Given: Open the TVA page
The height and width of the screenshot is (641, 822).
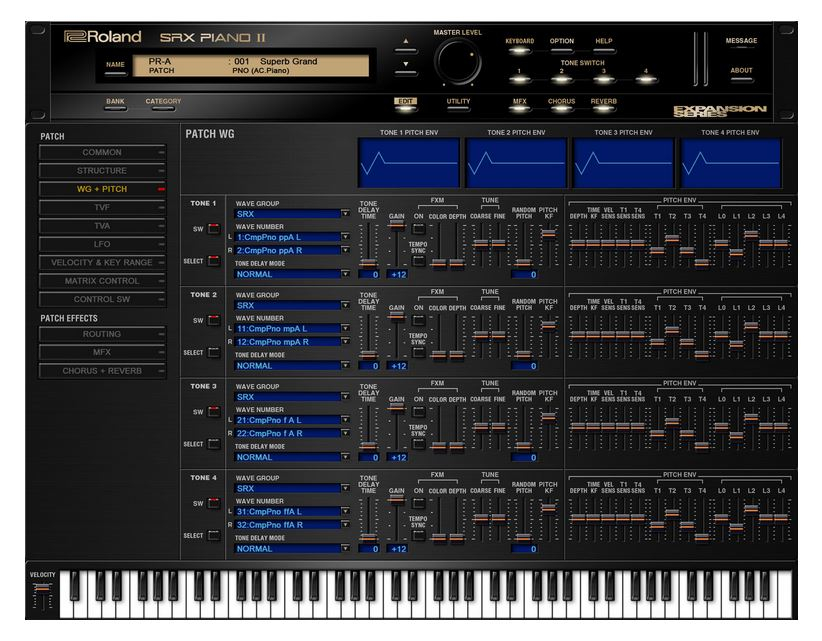Looking at the screenshot, I should 102,226.
